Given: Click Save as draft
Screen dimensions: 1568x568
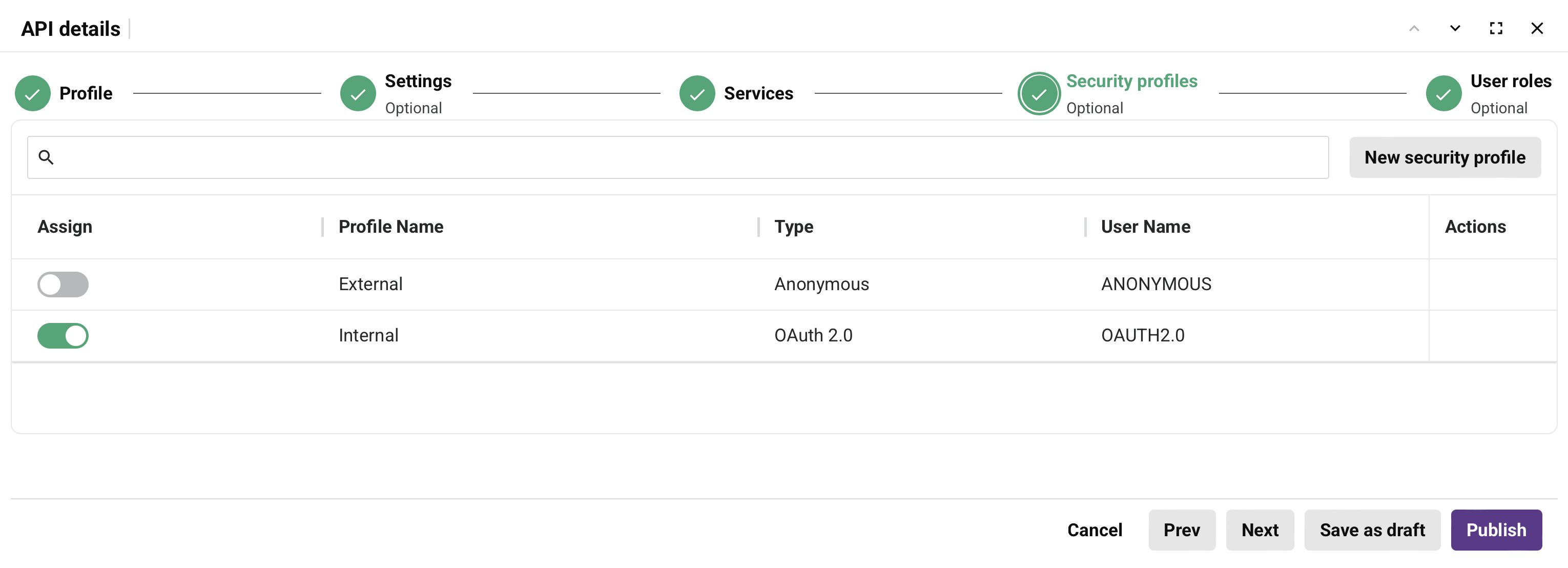Looking at the screenshot, I should (1372, 530).
